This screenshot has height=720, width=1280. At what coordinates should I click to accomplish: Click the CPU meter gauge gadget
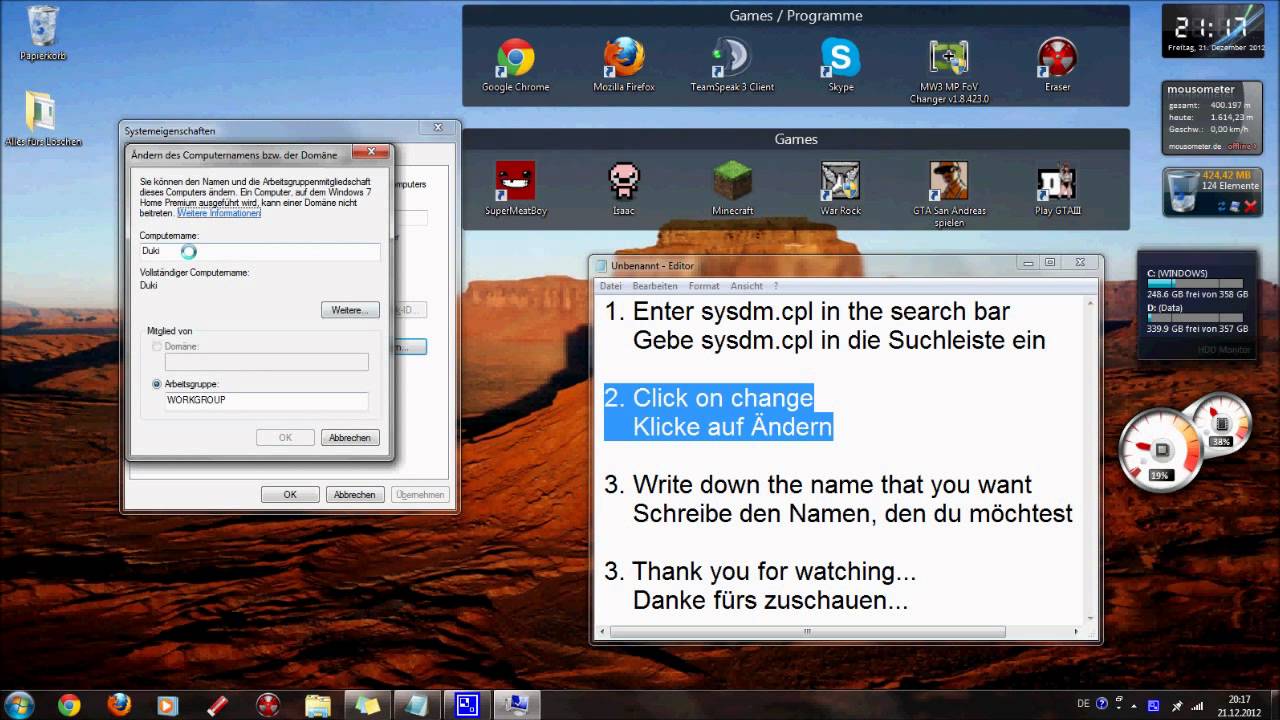point(1162,450)
